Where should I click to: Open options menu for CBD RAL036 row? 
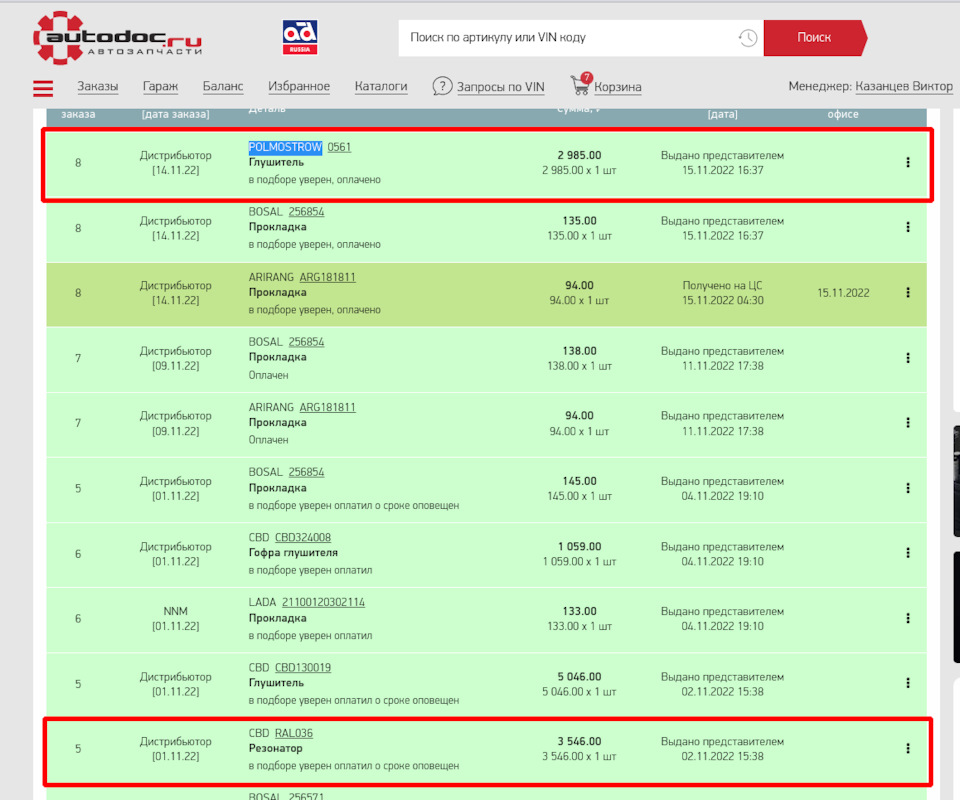click(907, 749)
